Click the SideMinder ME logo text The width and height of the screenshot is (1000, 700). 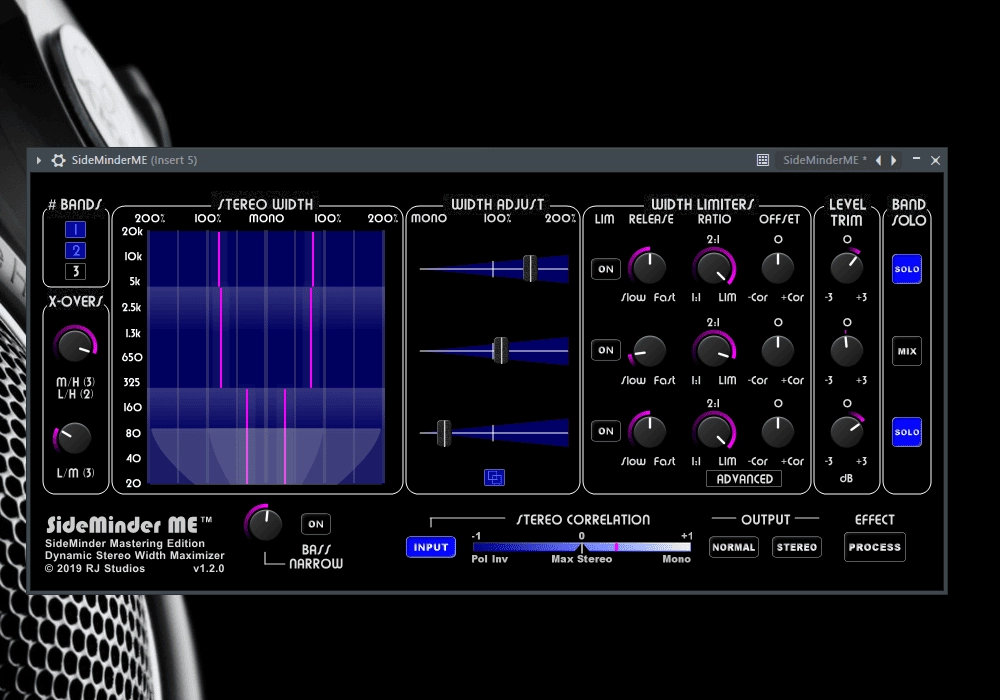click(x=128, y=525)
